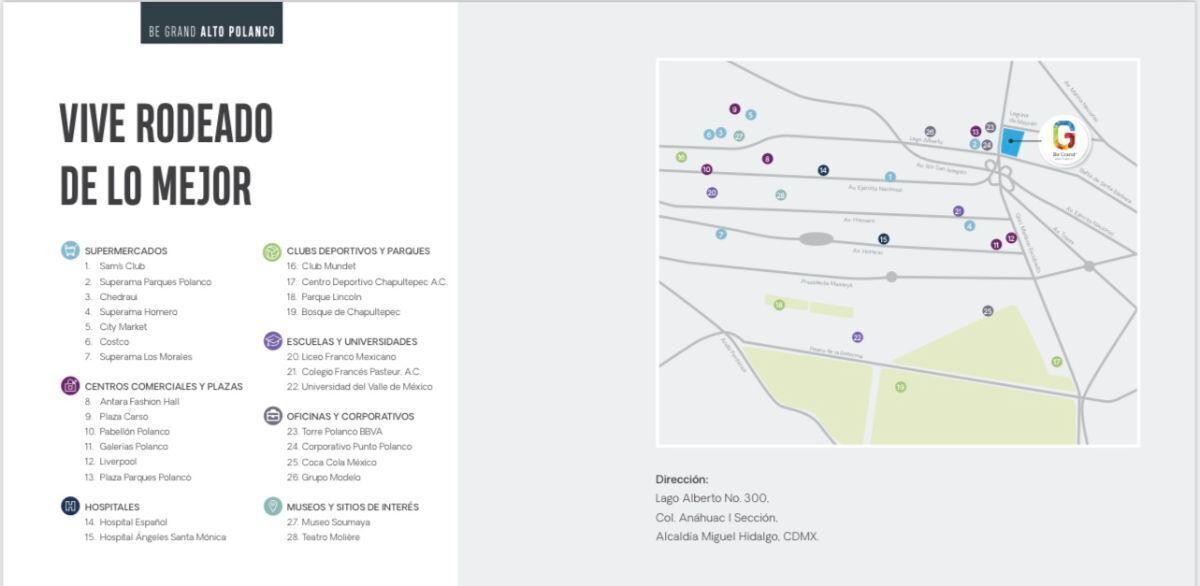Select map marker 18 for Parque Lincoln
Viewport: 1200px width, 586px height.
779,305
